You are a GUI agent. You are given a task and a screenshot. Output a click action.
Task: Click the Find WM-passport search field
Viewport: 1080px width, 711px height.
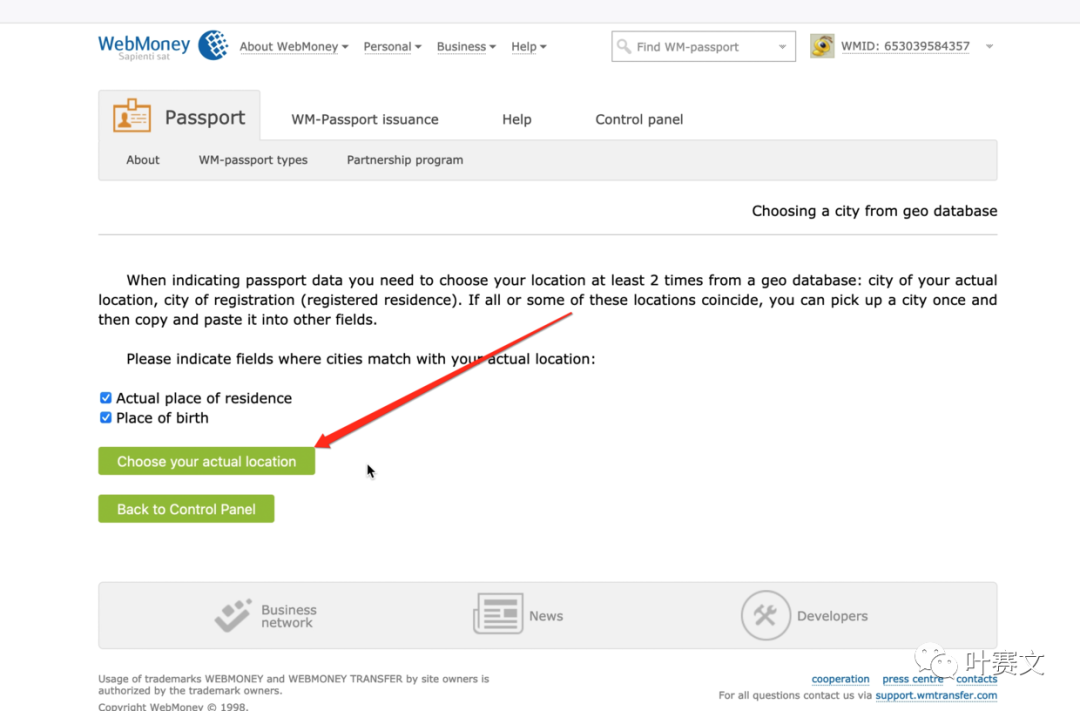click(702, 47)
